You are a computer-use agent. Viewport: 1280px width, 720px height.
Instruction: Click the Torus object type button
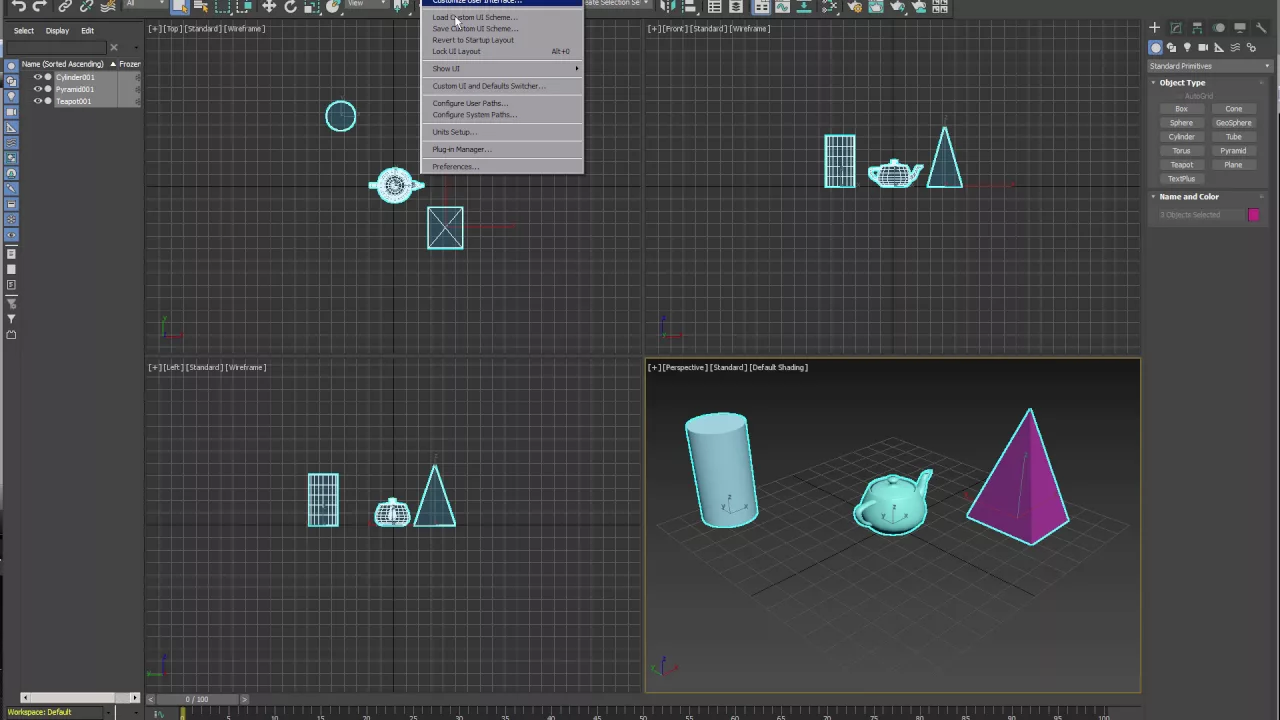(1181, 150)
